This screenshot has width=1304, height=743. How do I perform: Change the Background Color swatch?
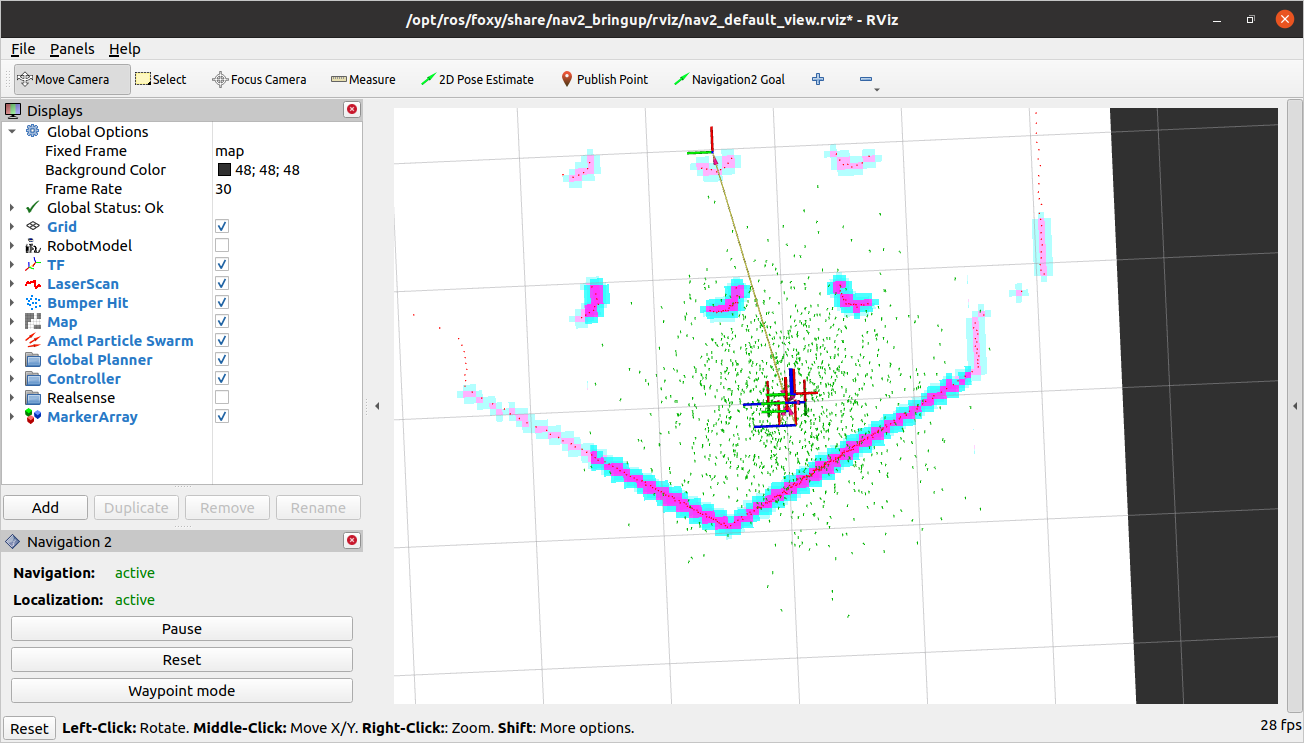(225, 169)
